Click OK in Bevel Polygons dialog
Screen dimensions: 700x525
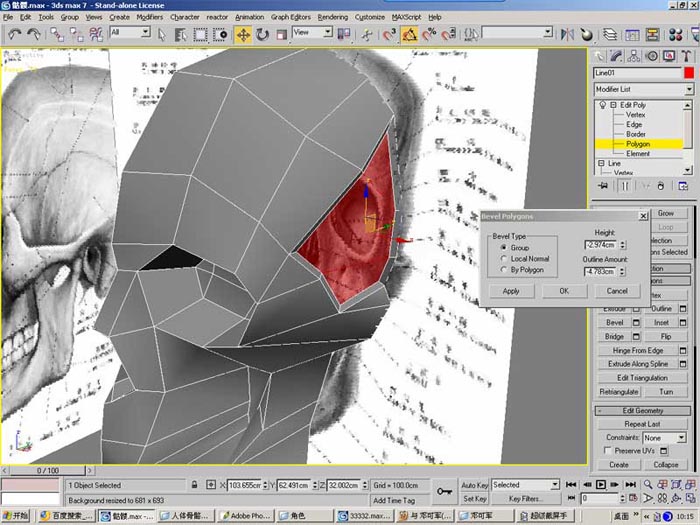pyautogui.click(x=564, y=291)
